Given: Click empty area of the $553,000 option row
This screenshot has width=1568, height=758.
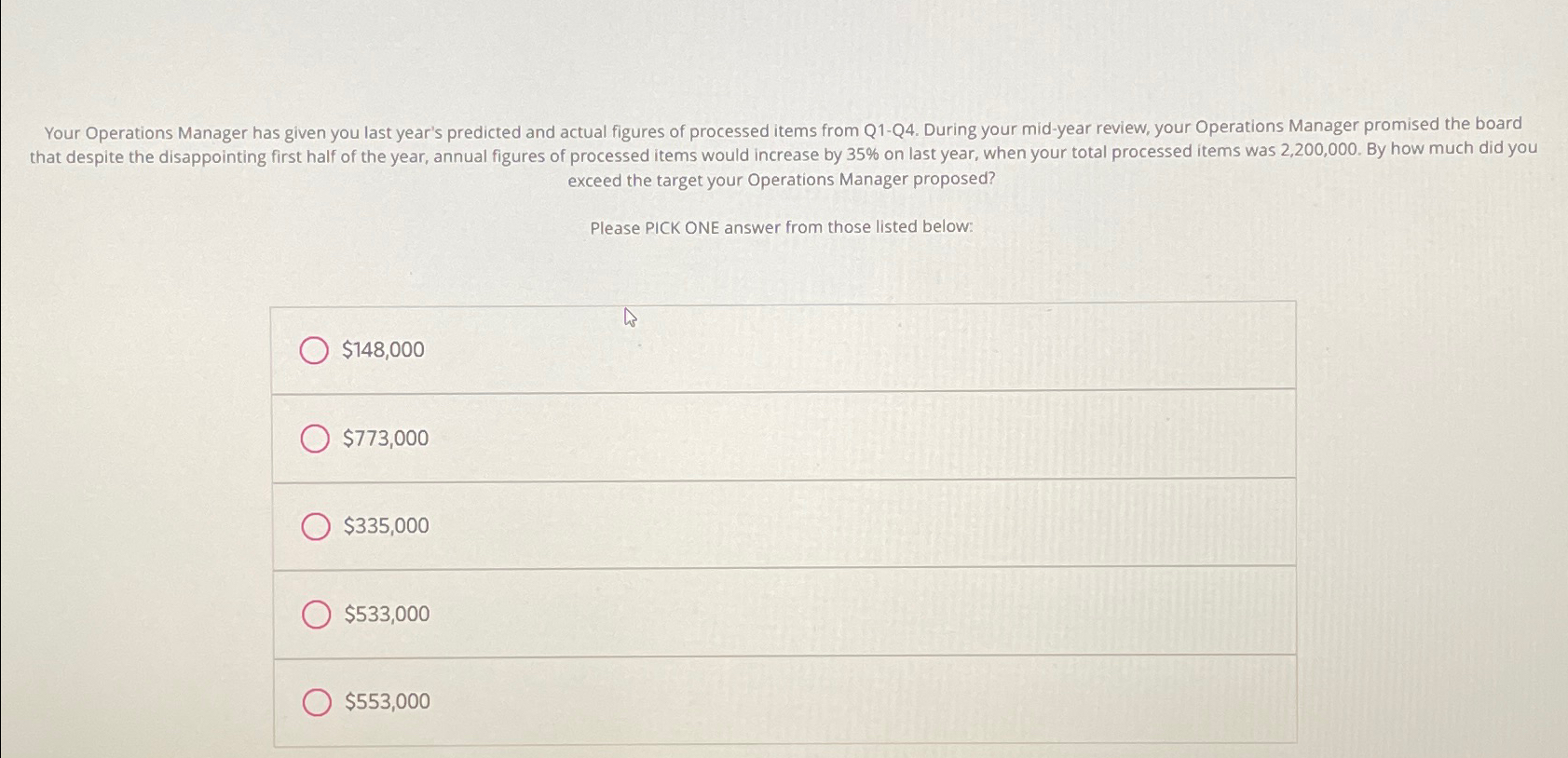Looking at the screenshot, I should 839,699.
